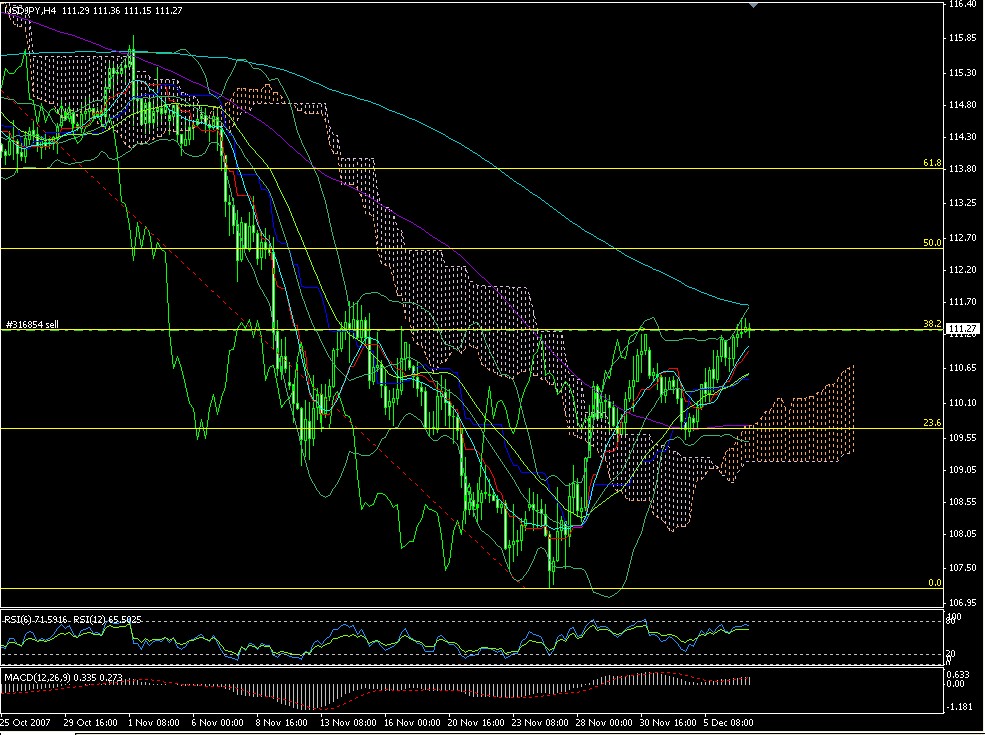This screenshot has height=735, width=985.
Task: Select the #316854 sell order label
Action: [x=33, y=324]
